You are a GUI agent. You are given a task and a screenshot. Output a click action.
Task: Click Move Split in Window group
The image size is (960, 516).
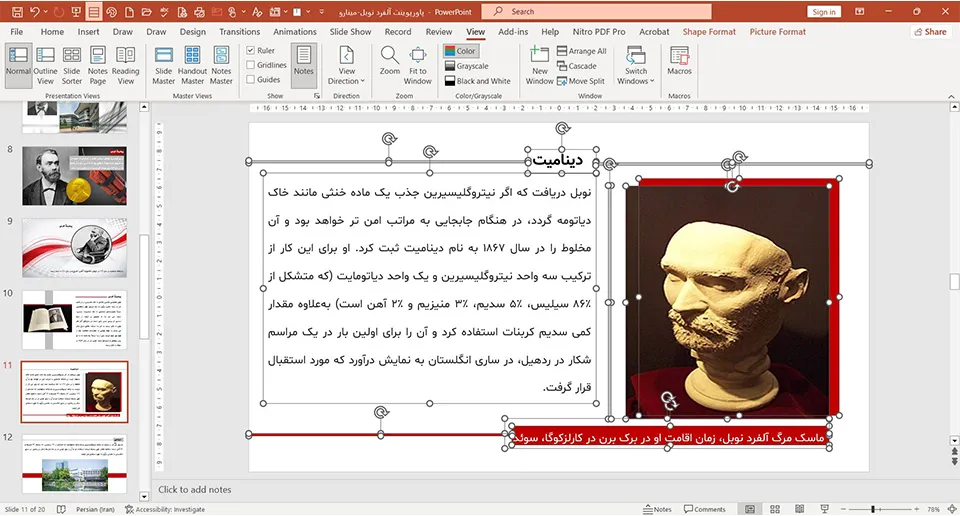pos(580,81)
